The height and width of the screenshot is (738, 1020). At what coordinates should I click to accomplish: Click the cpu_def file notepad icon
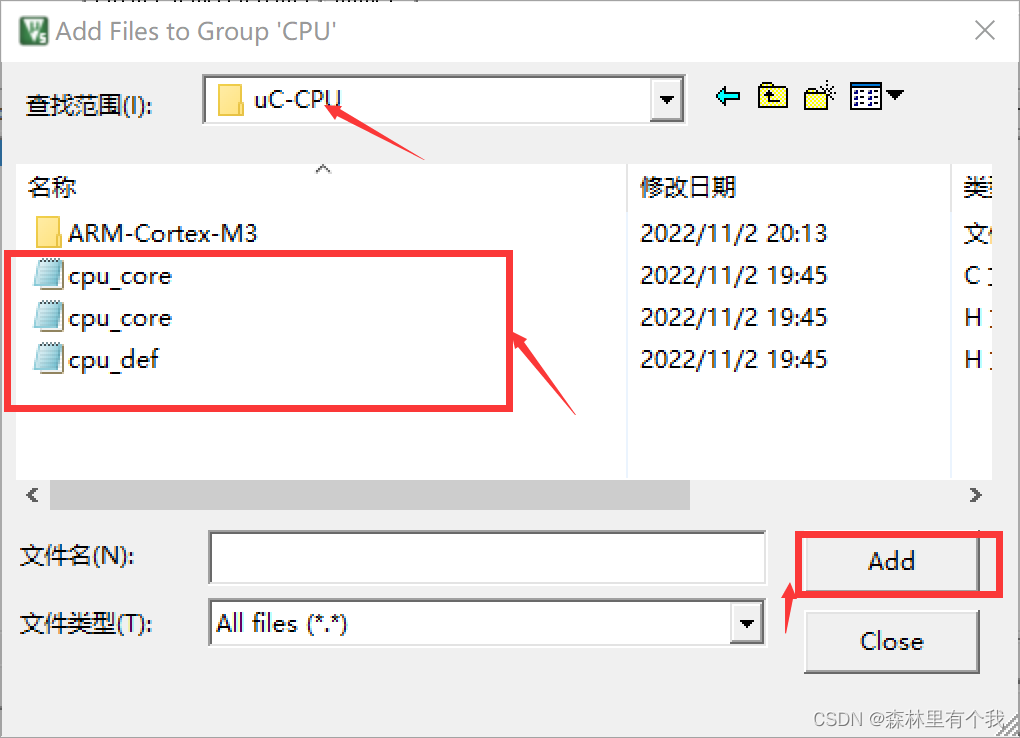coord(49,358)
